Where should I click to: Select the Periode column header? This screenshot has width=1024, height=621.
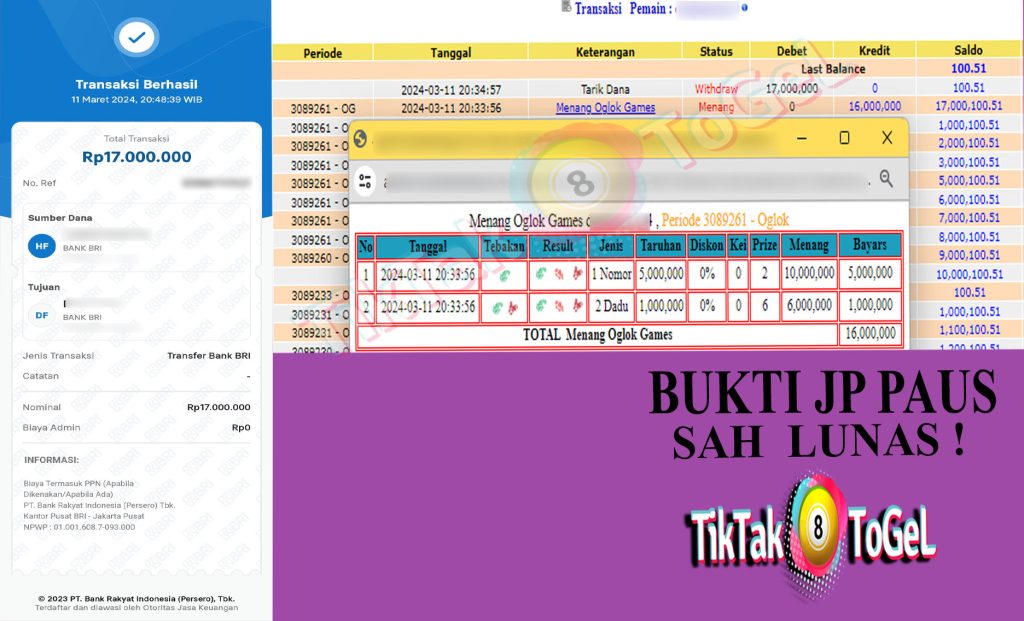pos(322,52)
